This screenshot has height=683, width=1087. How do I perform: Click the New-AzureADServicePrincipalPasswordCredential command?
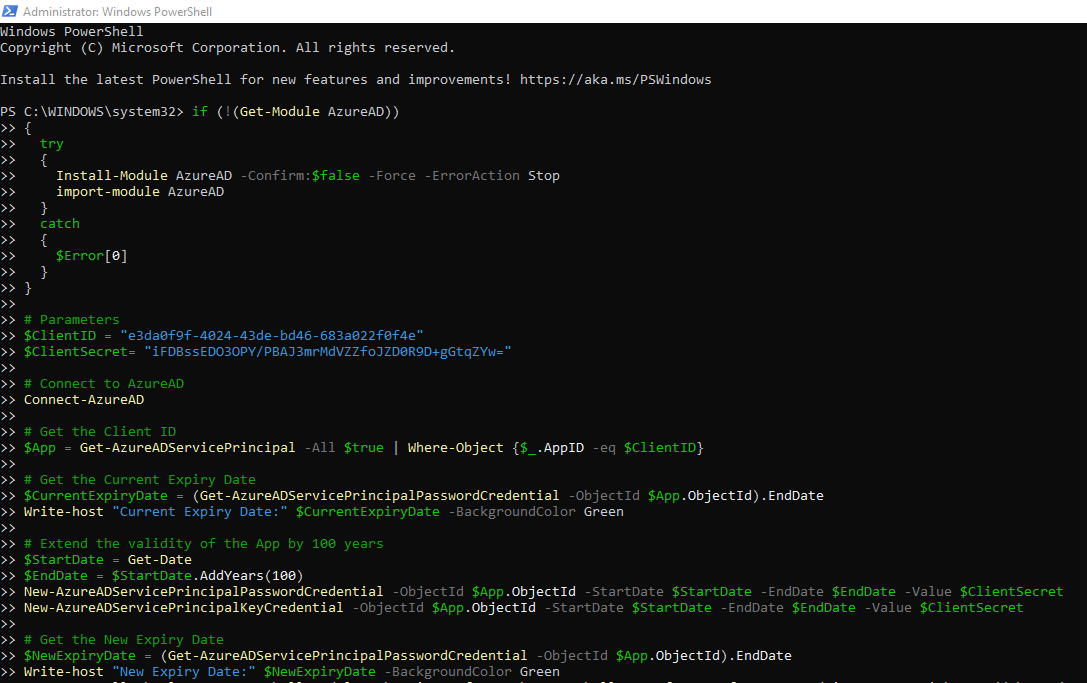coord(204,592)
